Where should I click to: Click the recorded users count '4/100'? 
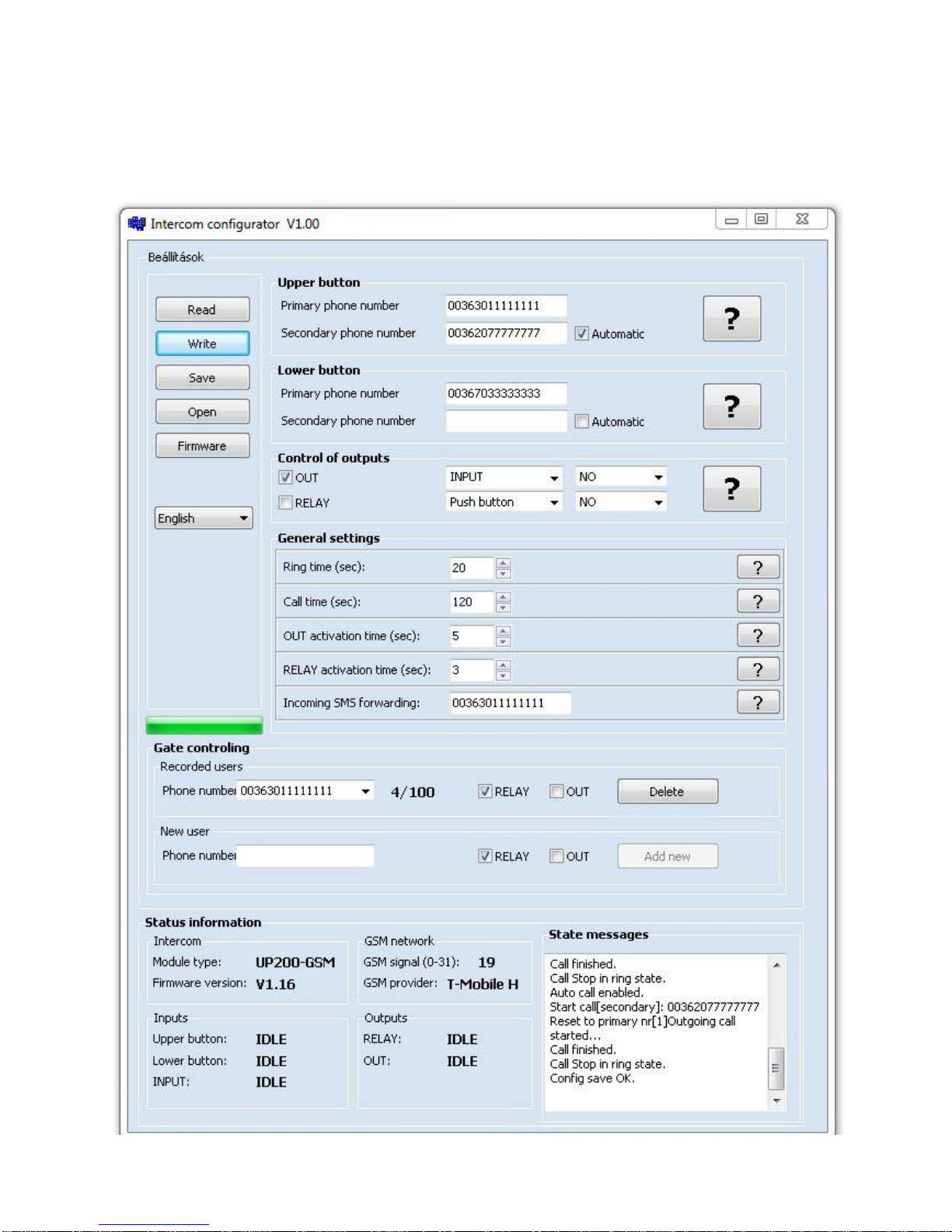[x=413, y=792]
